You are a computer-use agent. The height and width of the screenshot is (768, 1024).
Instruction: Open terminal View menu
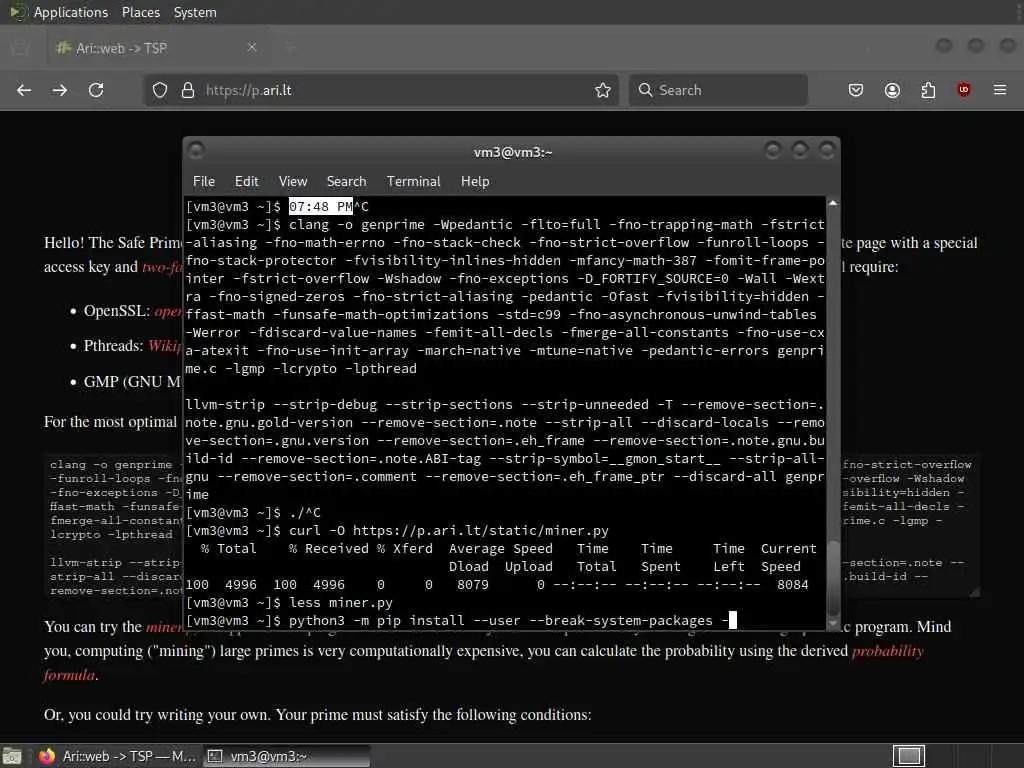(293, 182)
